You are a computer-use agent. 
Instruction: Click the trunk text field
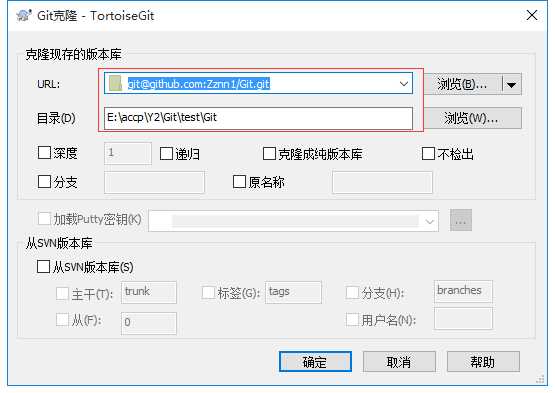(149, 292)
